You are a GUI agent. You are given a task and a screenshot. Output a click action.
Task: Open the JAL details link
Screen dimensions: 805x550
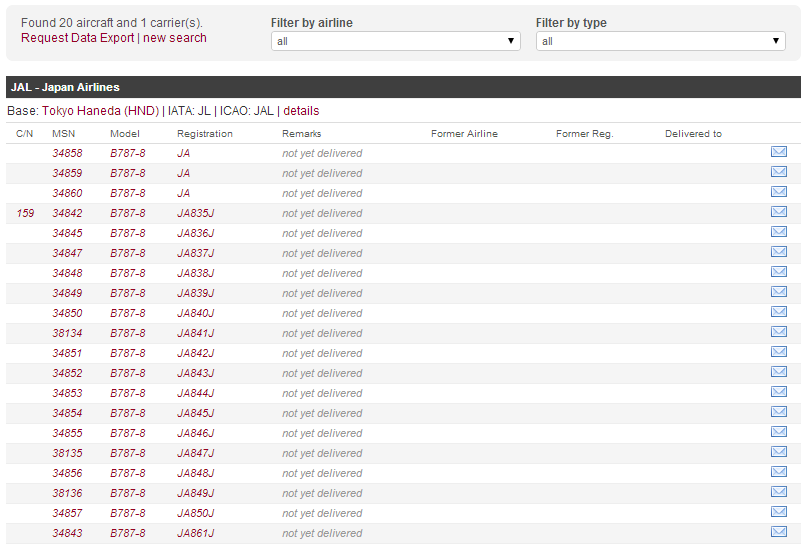coord(301,110)
